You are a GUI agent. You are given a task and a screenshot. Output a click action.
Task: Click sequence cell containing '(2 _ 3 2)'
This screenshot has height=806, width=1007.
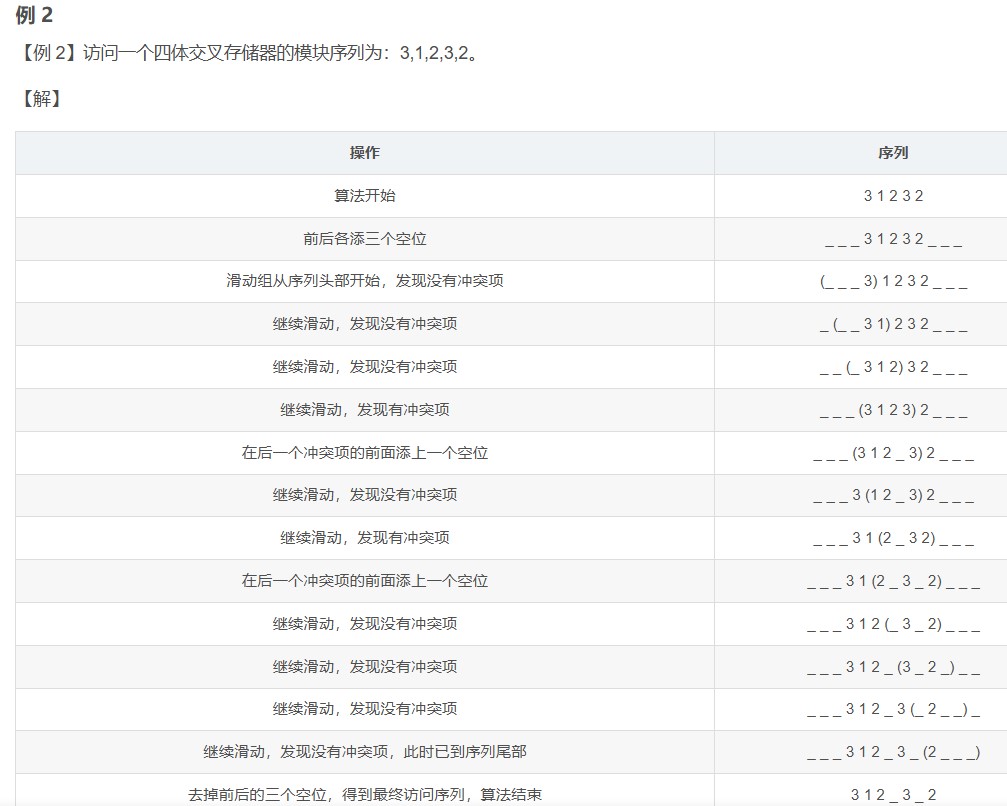[892, 538]
